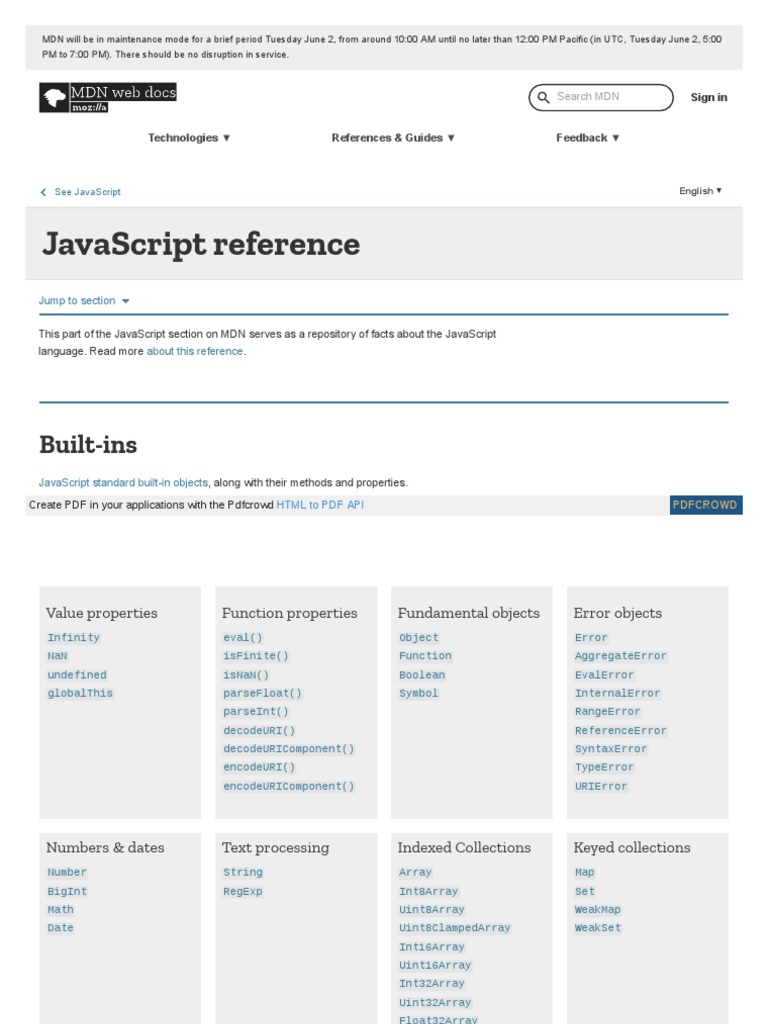Viewport: 768px width, 1024px height.
Task: Expand the Jump to section dropdown
Action: click(84, 300)
